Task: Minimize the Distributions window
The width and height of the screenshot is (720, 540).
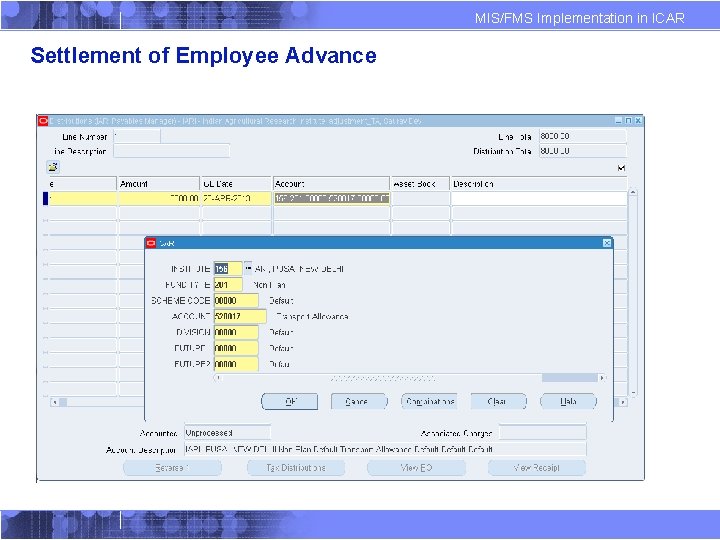Action: click(x=619, y=121)
